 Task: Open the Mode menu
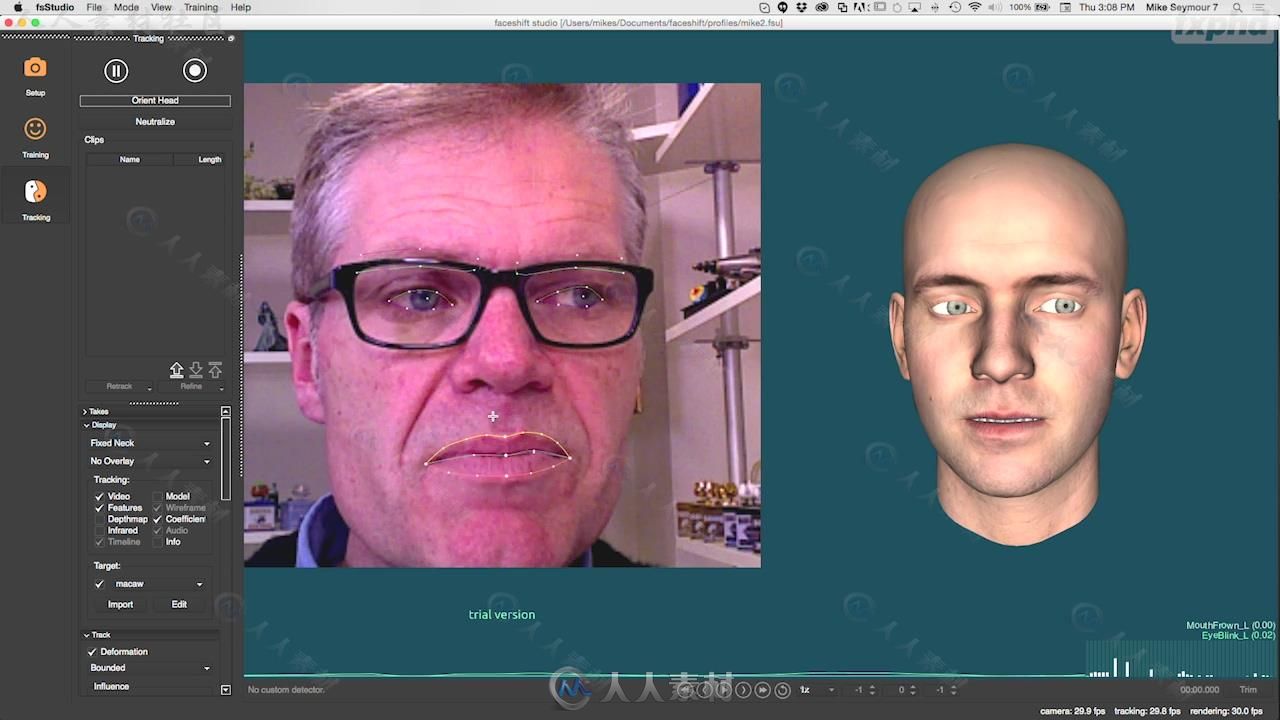[x=126, y=7]
